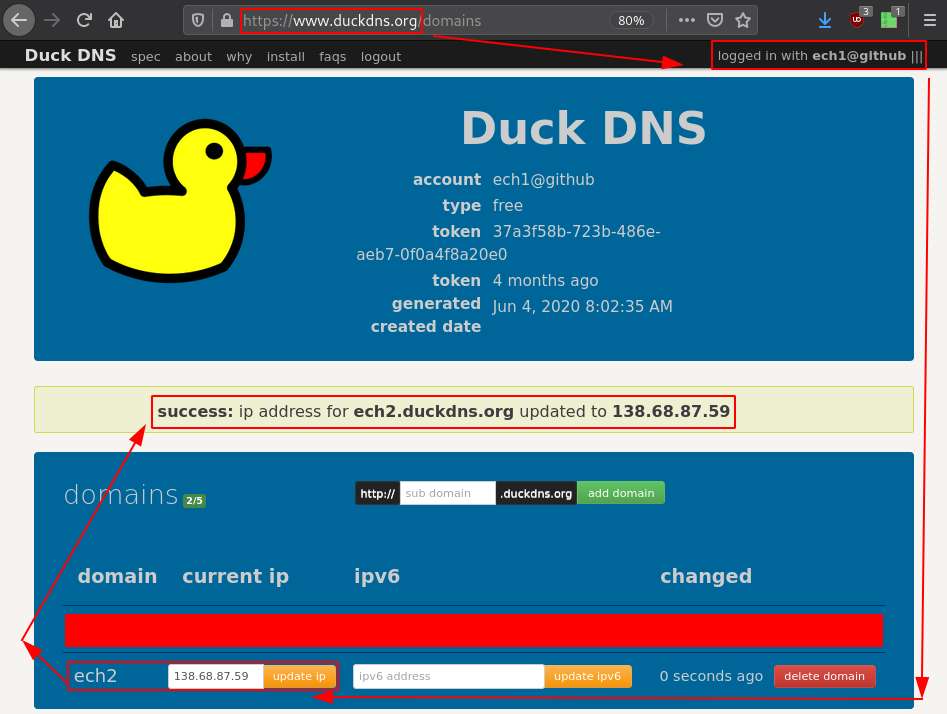The width and height of the screenshot is (947, 714).
Task: Click the 'domain' column header
Action: (x=117, y=576)
